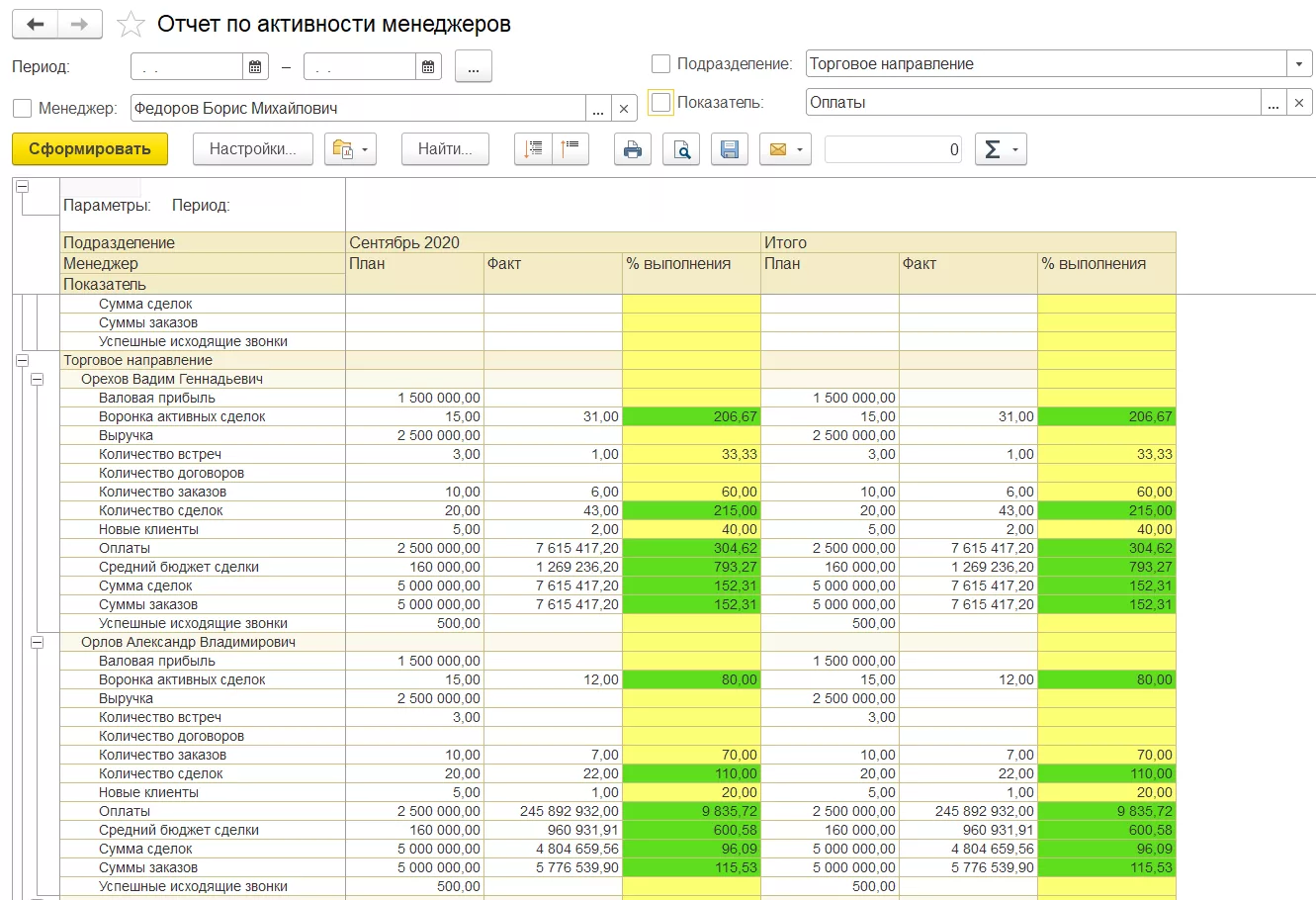Viewport: 1316px width, 900px height.
Task: Check the Показатель filter checkbox
Action: tap(660, 103)
